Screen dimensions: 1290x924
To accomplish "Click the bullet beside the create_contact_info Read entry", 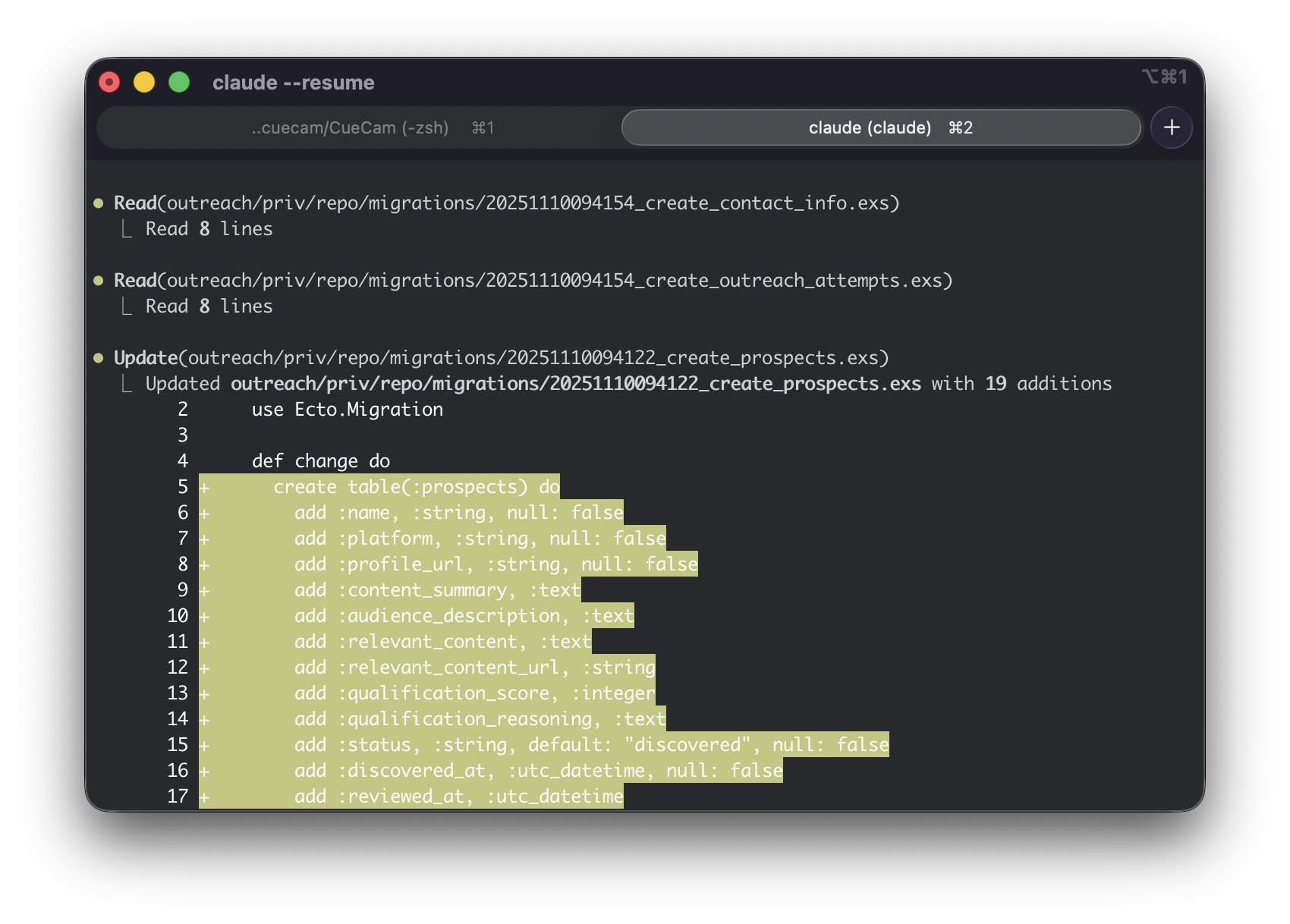I will point(99,203).
